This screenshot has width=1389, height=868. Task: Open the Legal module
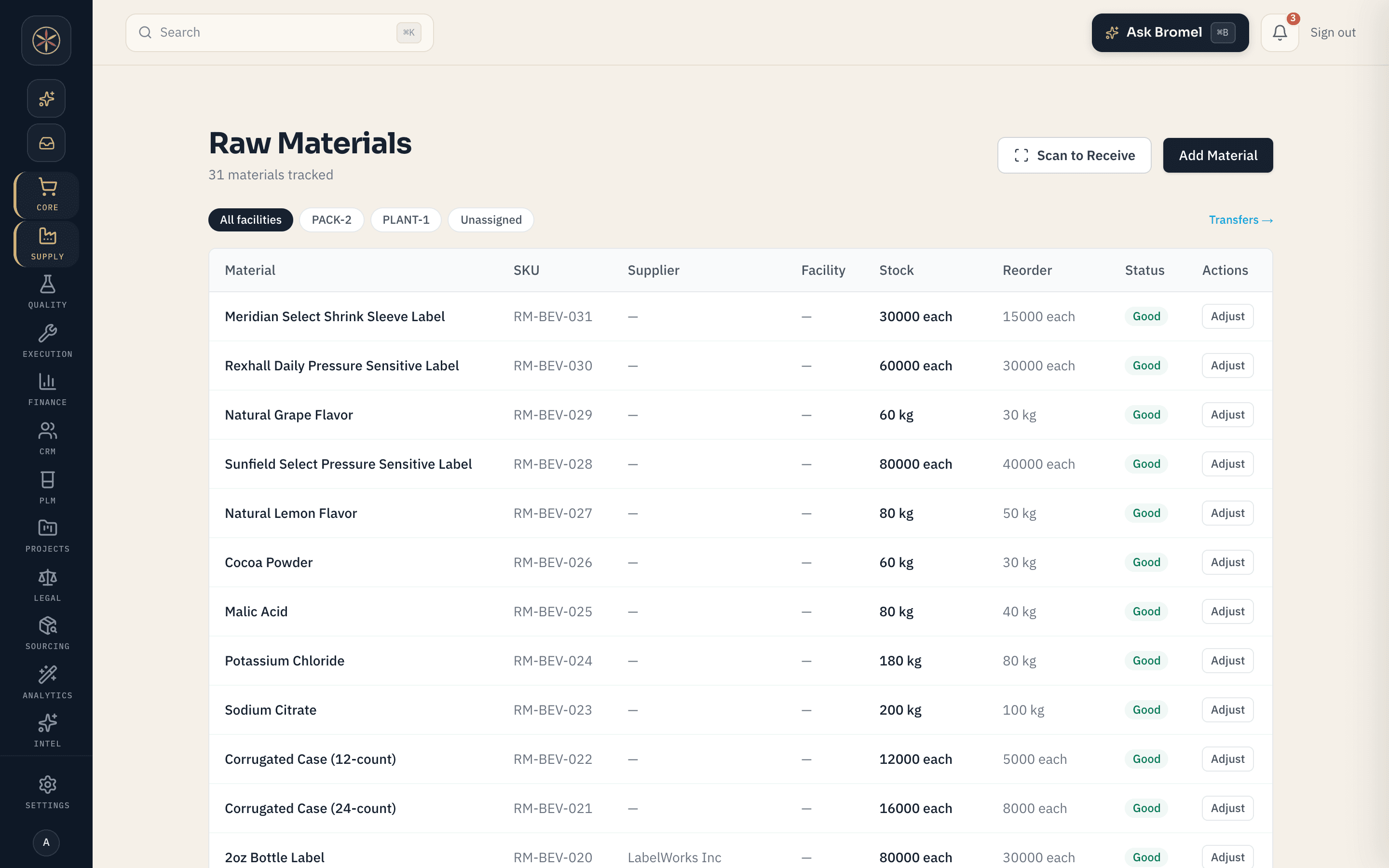coord(47,585)
